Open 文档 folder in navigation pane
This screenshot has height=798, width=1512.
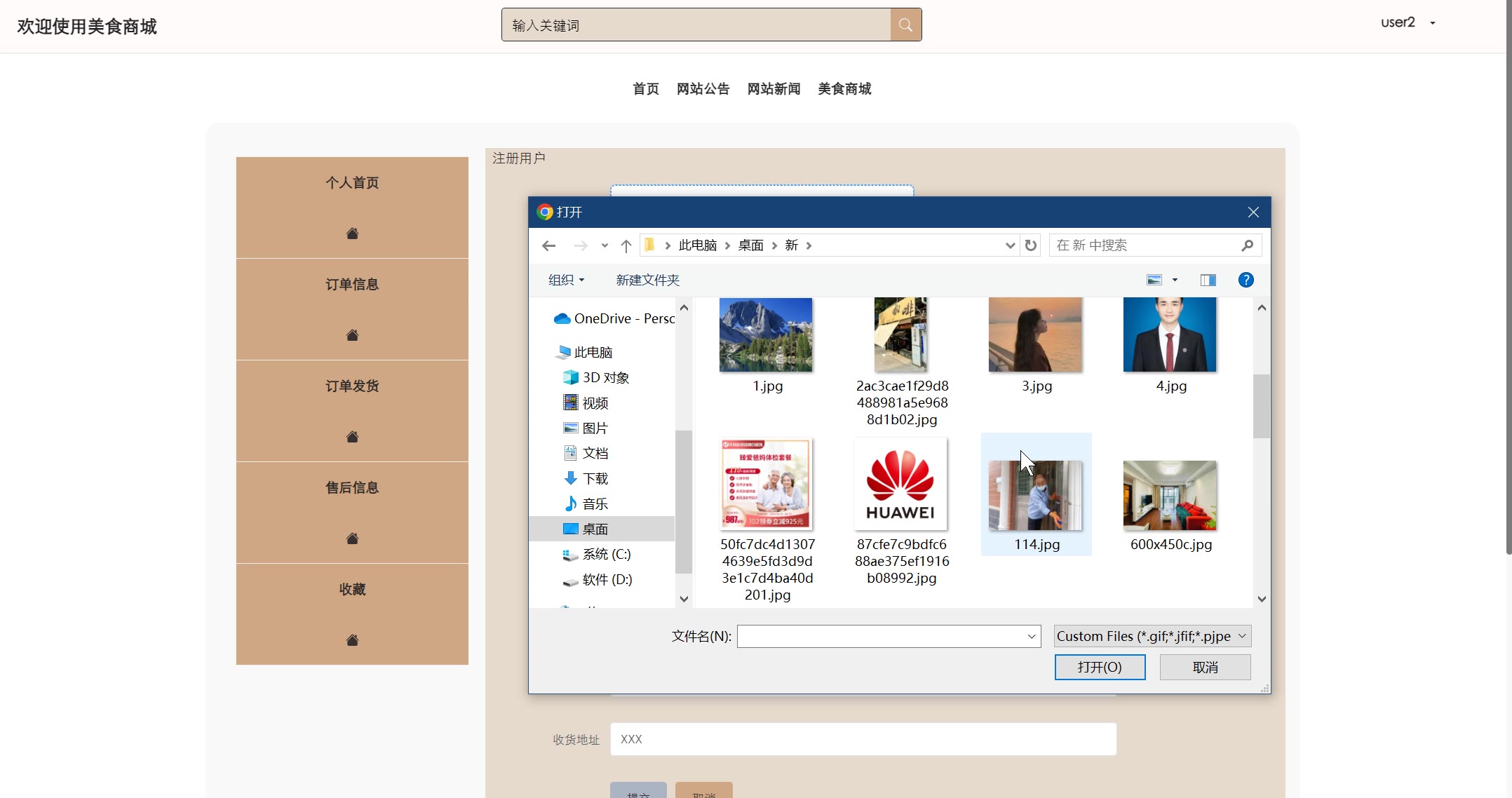586,453
